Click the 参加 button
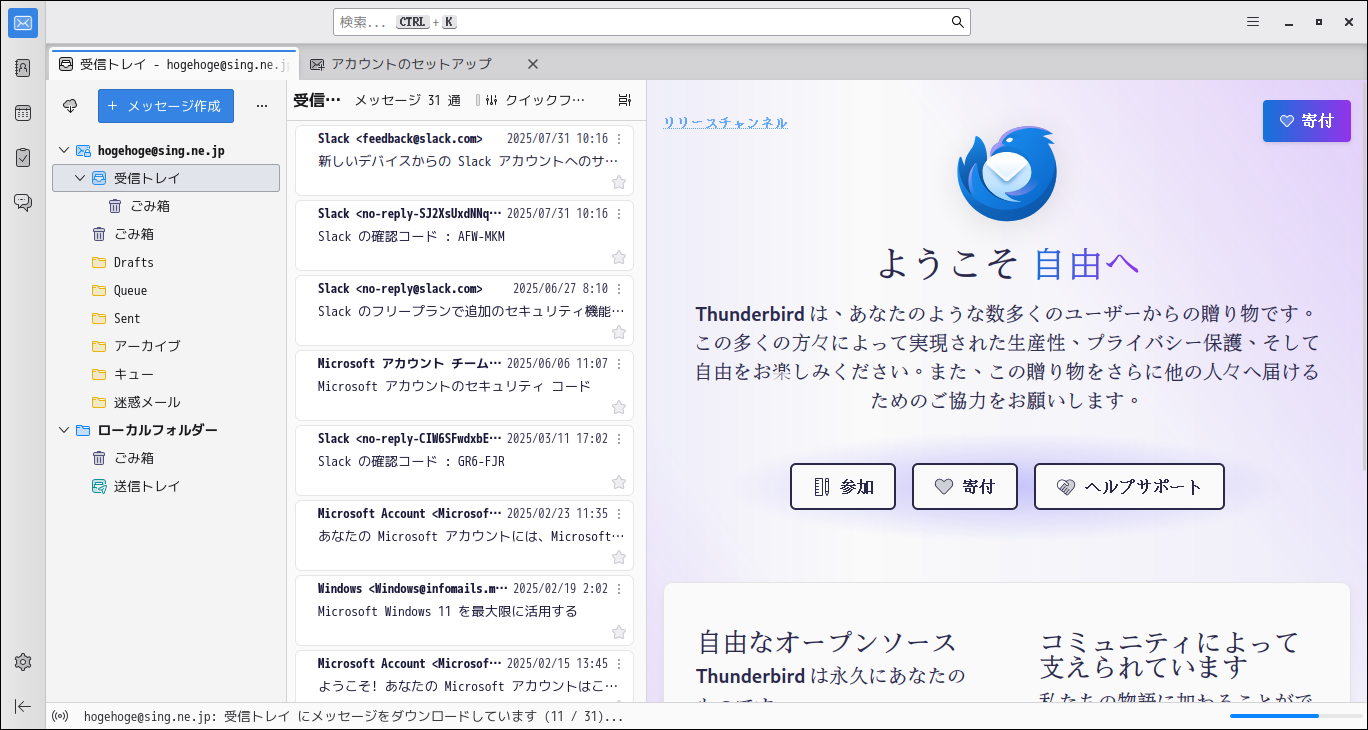1368x730 pixels. click(x=843, y=487)
